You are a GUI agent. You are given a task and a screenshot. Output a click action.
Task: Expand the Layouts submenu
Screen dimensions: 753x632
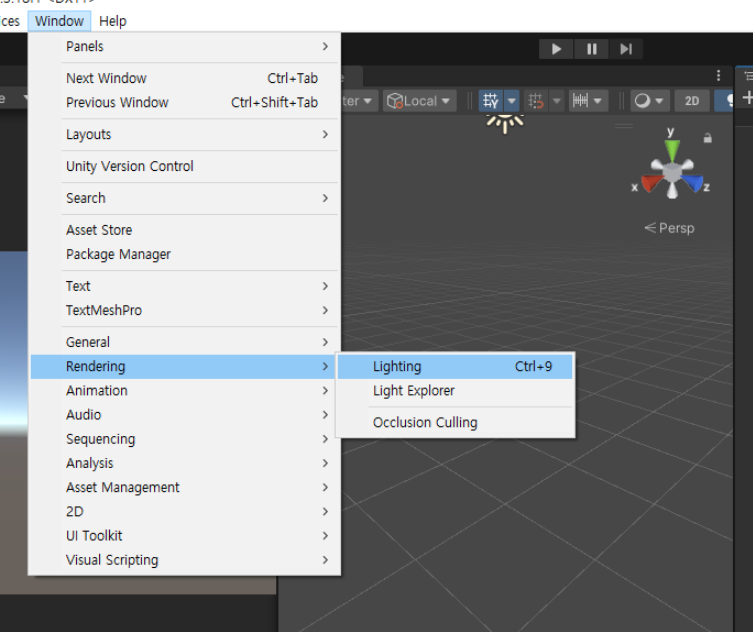point(185,134)
